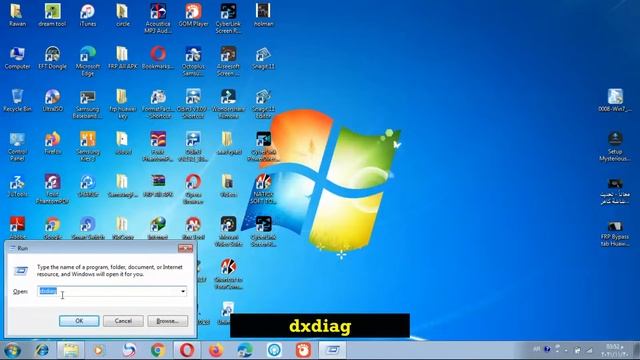Select the Samsung Kies 3 shortcut
The width and height of the screenshot is (640, 360).
pos(88,147)
